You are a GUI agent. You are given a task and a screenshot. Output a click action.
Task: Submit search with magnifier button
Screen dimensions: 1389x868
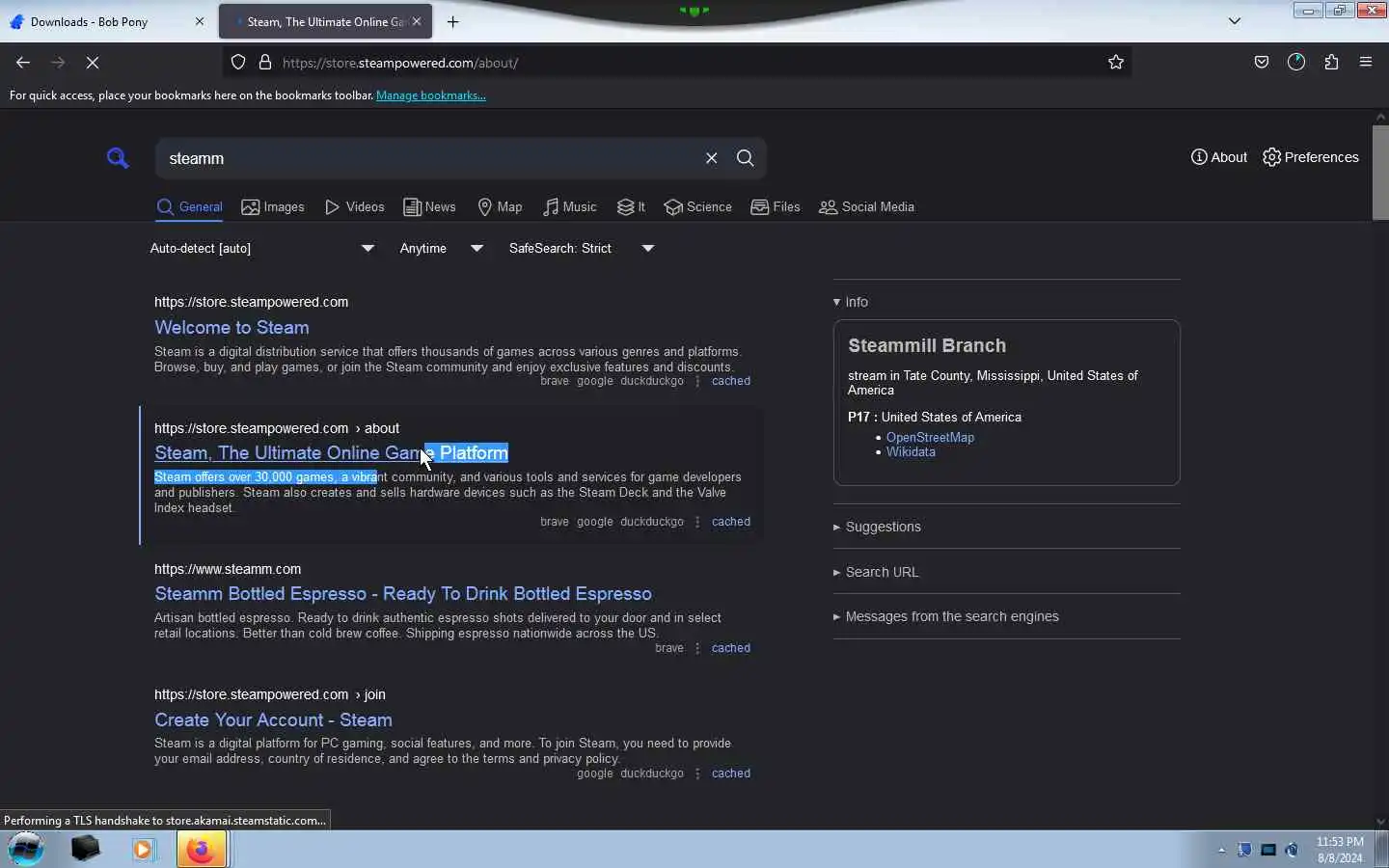[746, 158]
